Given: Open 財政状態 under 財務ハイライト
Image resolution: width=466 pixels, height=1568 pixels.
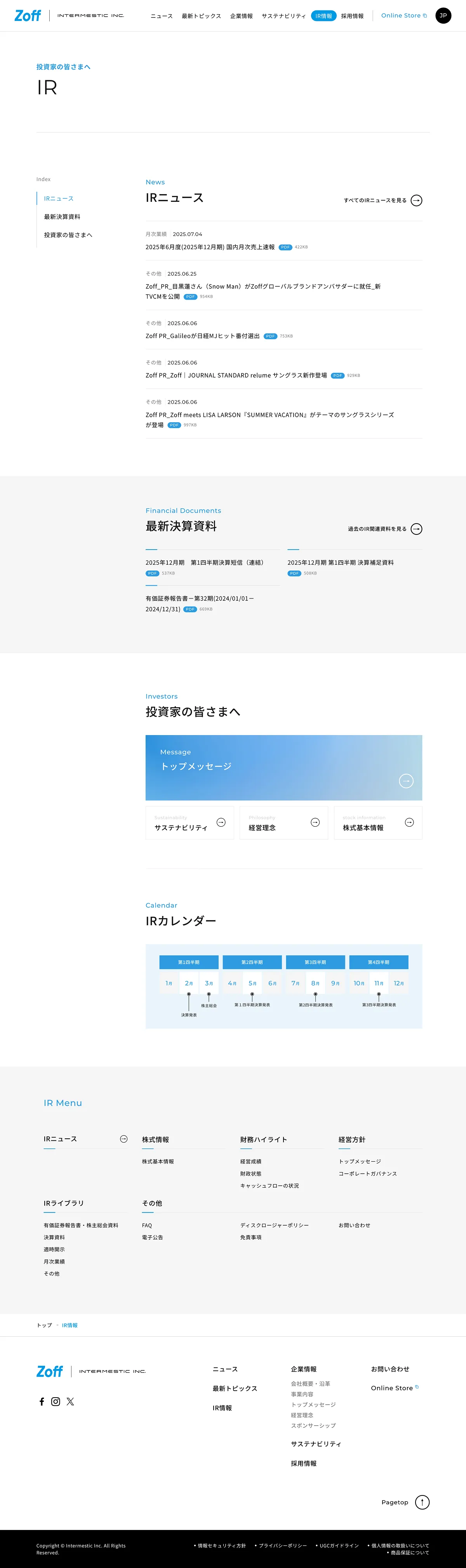Looking at the screenshot, I should click(x=250, y=1174).
